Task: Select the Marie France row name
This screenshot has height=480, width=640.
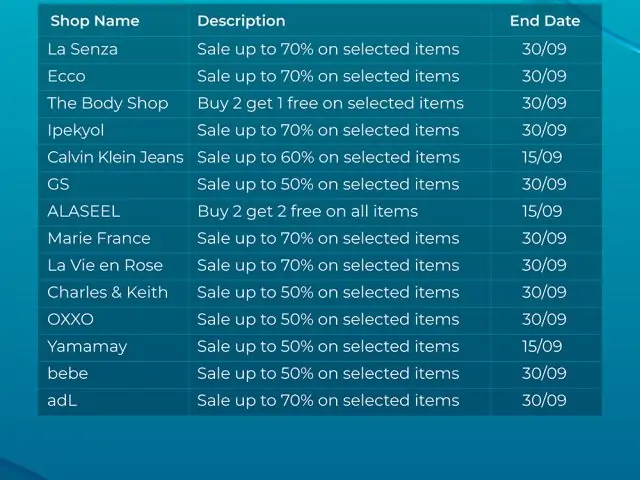Action: tap(99, 238)
